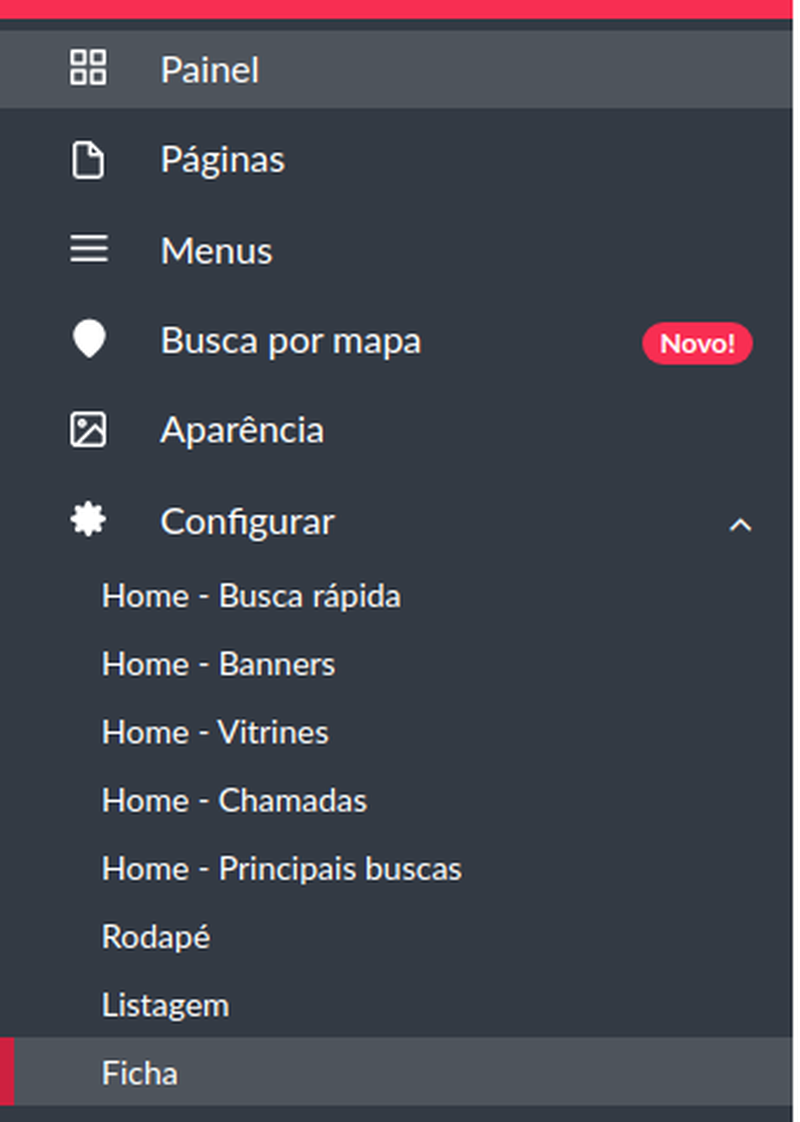The height and width of the screenshot is (1122, 800).
Task: Open Home - Banners settings
Action: (218, 665)
